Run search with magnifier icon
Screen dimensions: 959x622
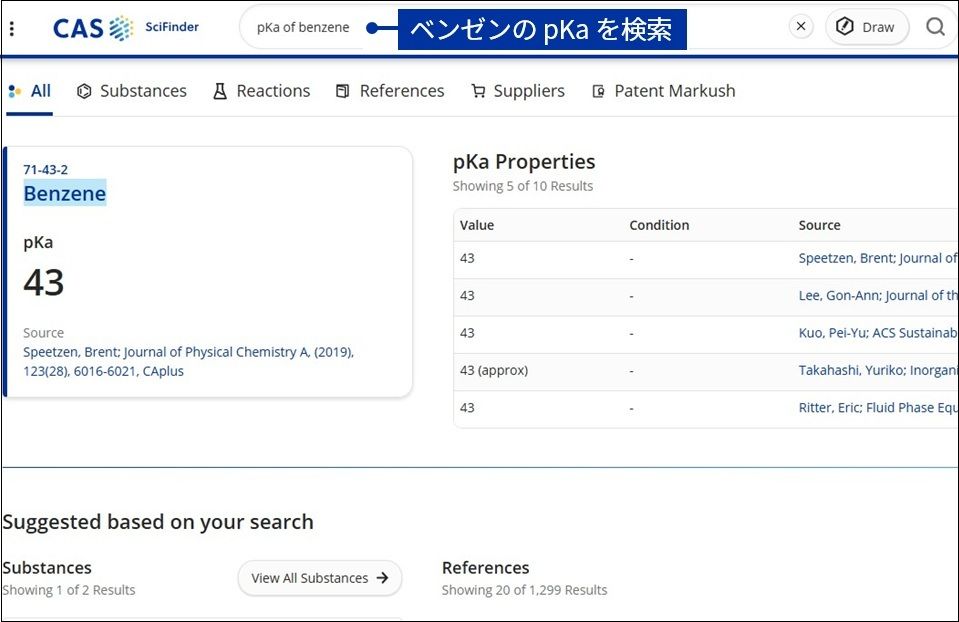point(935,27)
